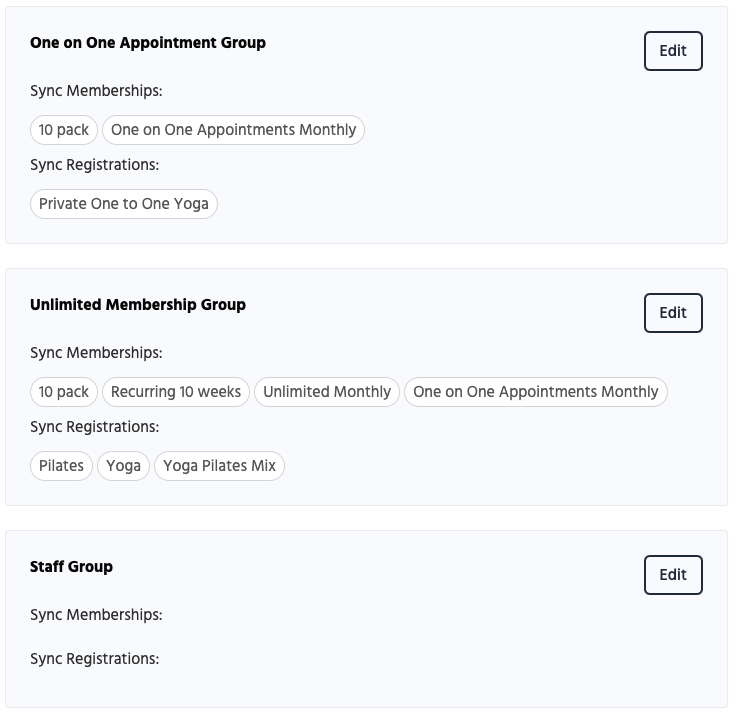Select the Recurring 10 weeks membership tag
The height and width of the screenshot is (717, 736).
(176, 392)
